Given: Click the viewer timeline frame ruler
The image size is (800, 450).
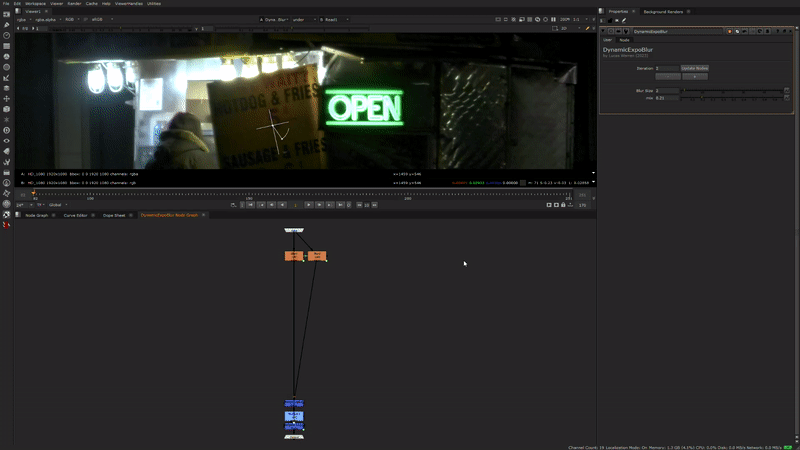Looking at the screenshot, I should coord(301,195).
